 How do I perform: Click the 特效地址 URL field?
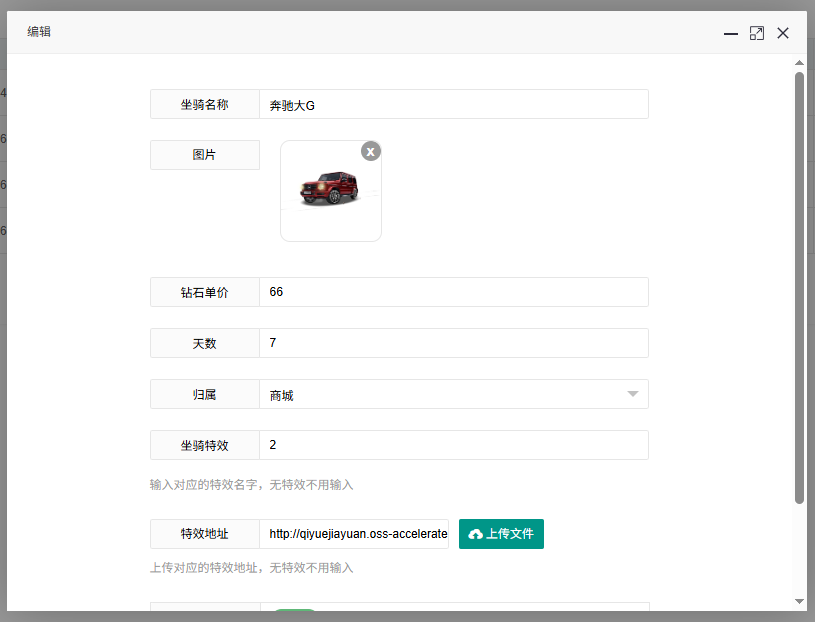pyautogui.click(x=358, y=534)
